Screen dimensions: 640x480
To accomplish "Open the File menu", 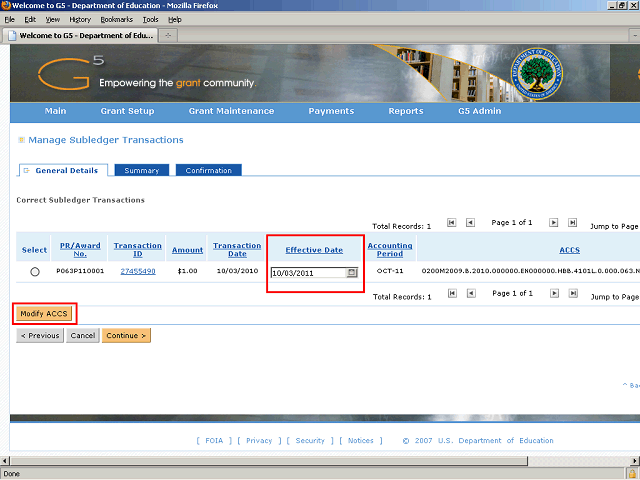I will coord(9,20).
